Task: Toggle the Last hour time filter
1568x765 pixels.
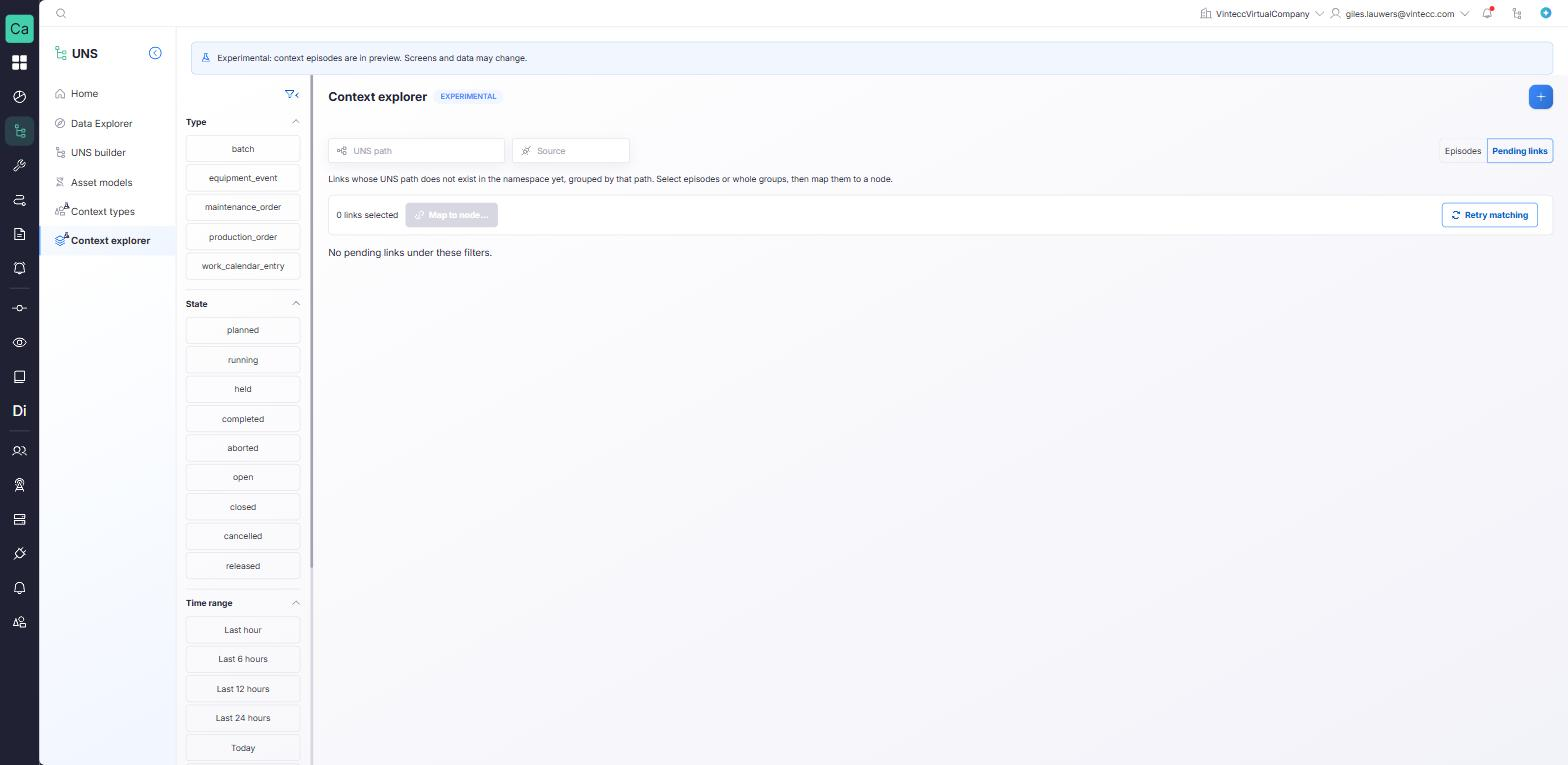Action: 243,630
